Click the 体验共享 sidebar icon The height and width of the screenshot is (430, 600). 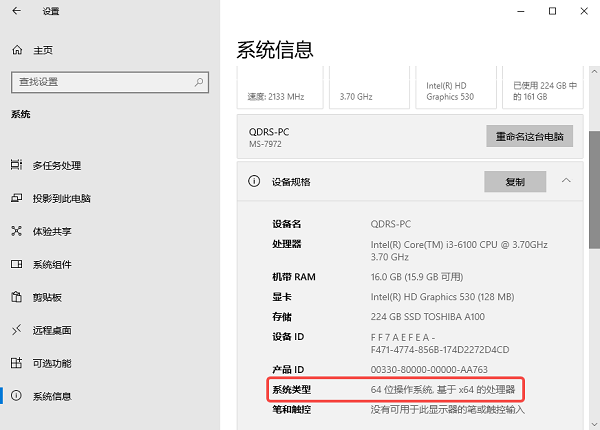[x=16, y=231]
